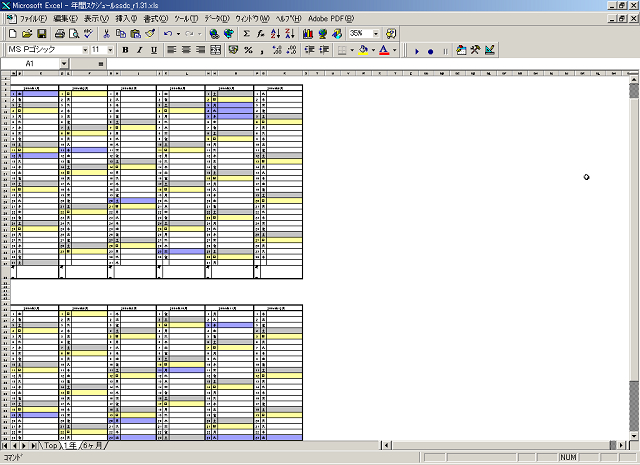Image resolution: width=640 pixels, height=465 pixels.
Task: Run the spelling check
Action: pos(88,34)
